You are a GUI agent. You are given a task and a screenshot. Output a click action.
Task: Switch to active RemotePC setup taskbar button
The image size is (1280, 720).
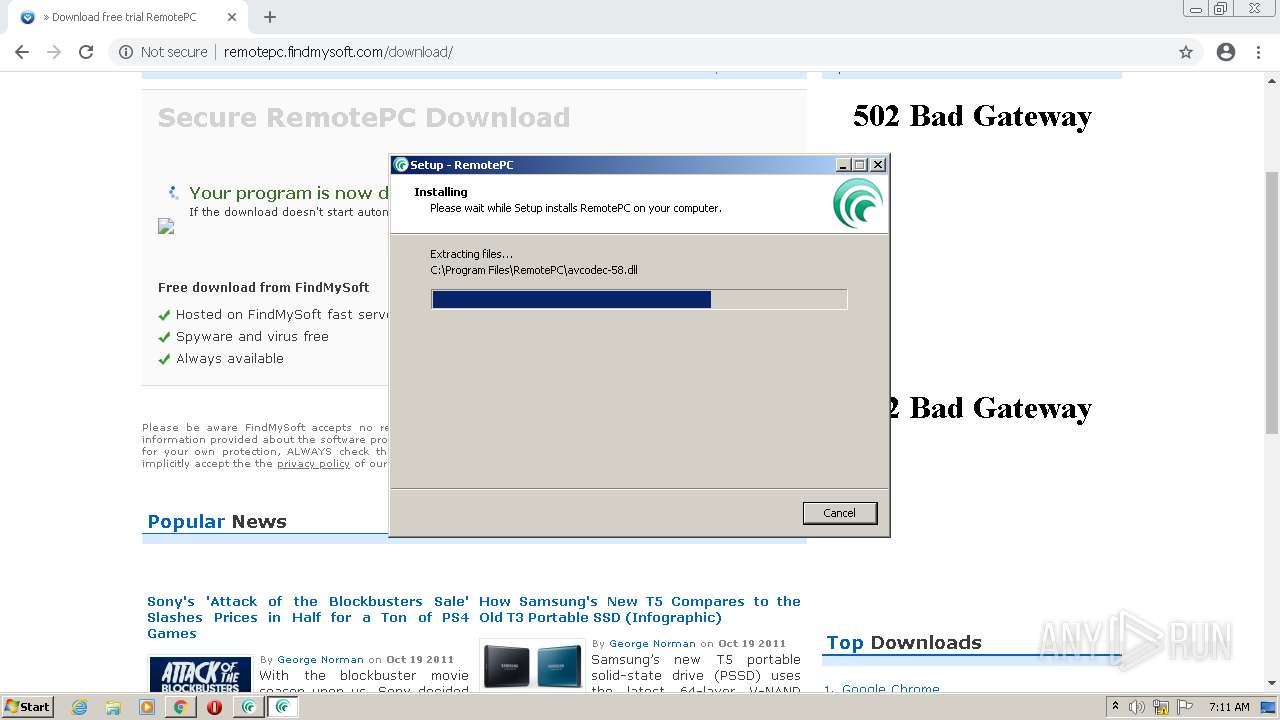pos(283,707)
